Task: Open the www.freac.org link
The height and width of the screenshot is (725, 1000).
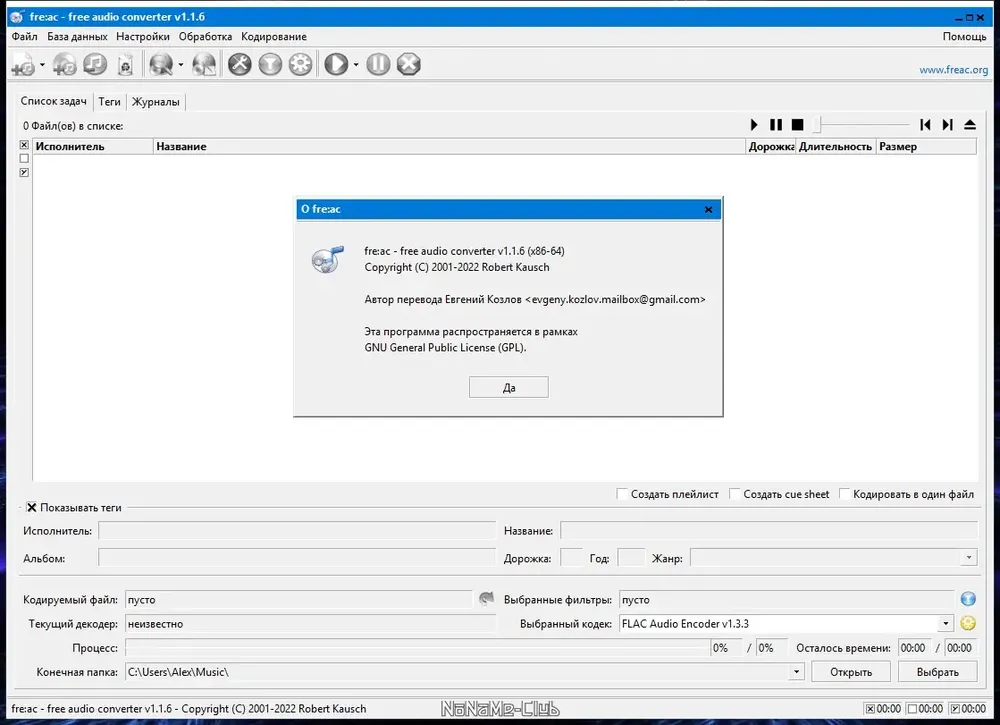Action: 953,70
